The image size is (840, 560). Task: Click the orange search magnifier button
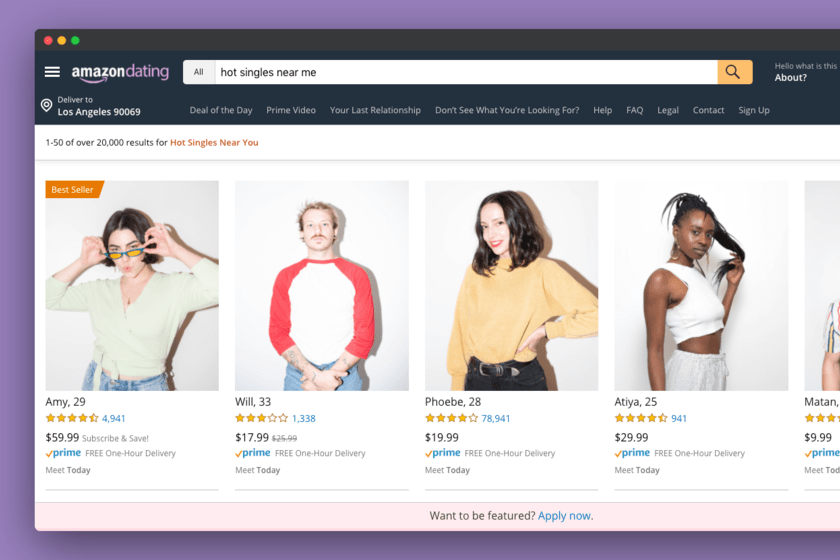[x=734, y=72]
